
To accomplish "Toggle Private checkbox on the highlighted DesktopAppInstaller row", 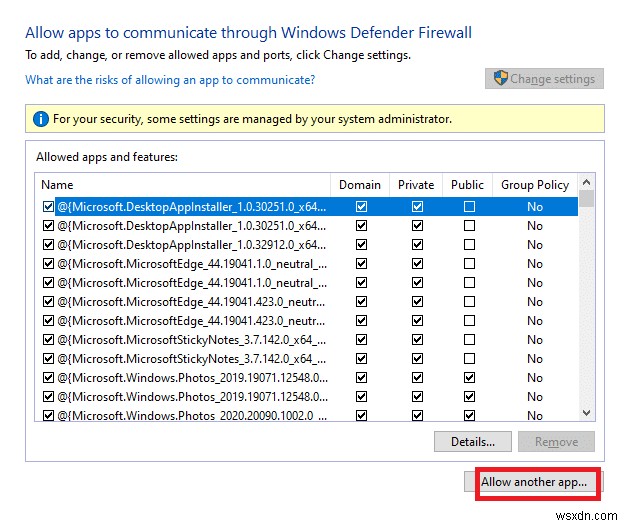I will (417, 207).
